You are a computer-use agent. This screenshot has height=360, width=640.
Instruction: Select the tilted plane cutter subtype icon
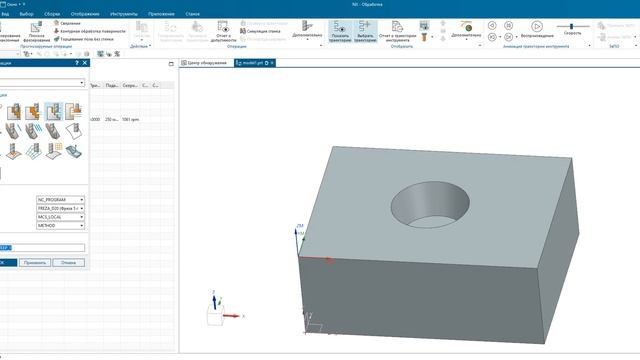pyautogui.click(x=73, y=131)
